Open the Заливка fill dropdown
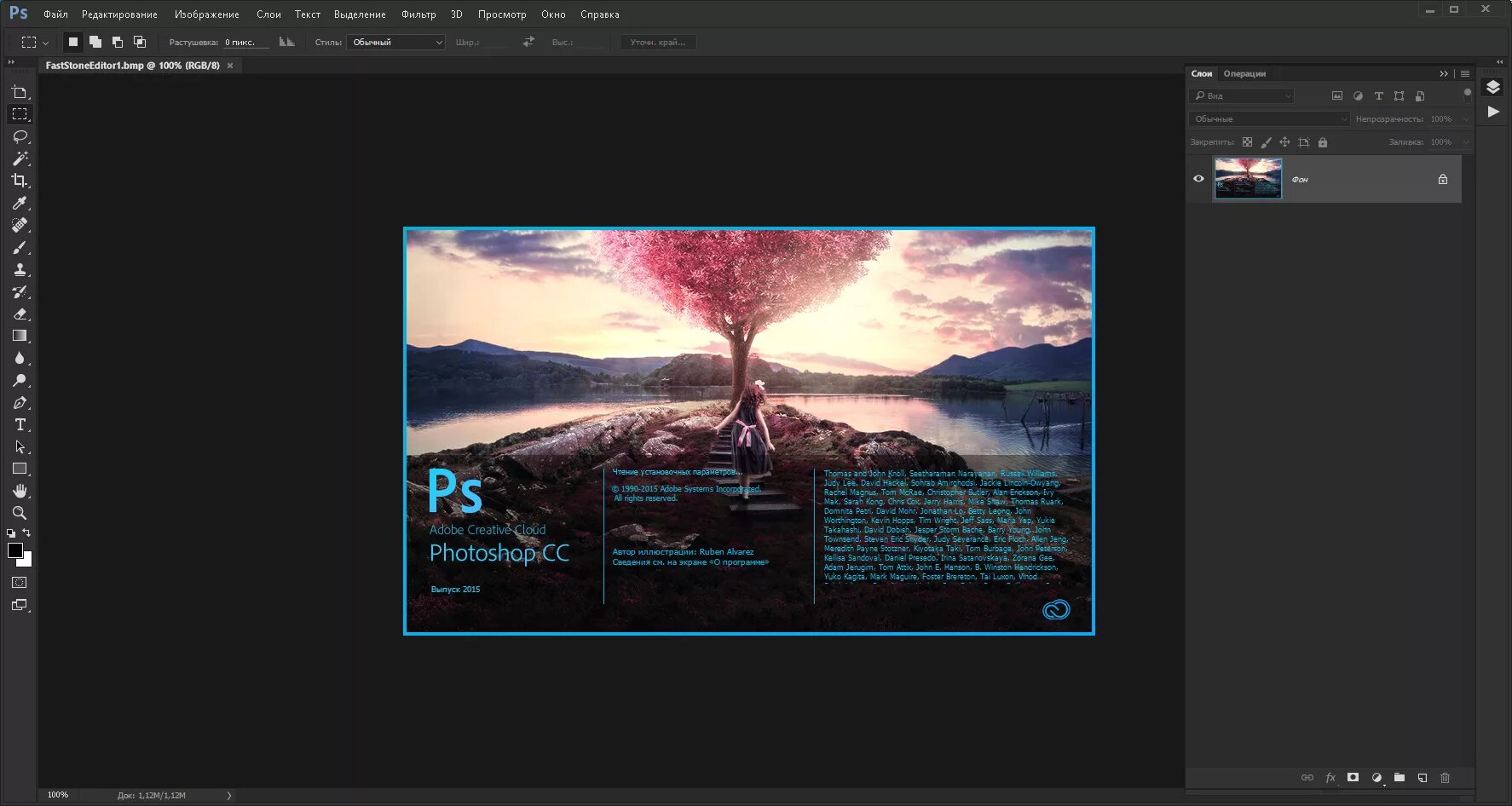 [x=1466, y=142]
